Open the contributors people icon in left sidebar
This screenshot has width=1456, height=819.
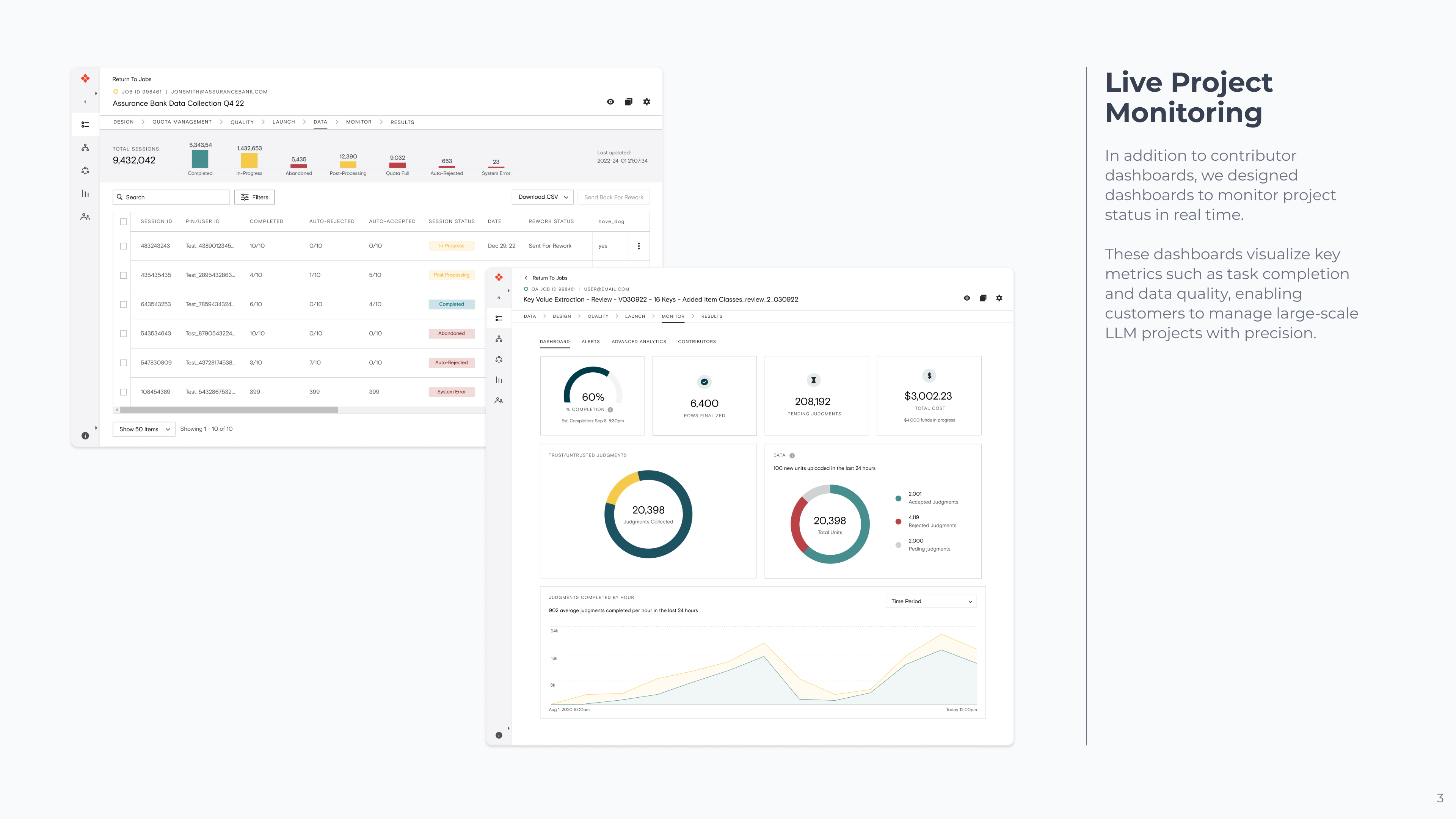85,217
